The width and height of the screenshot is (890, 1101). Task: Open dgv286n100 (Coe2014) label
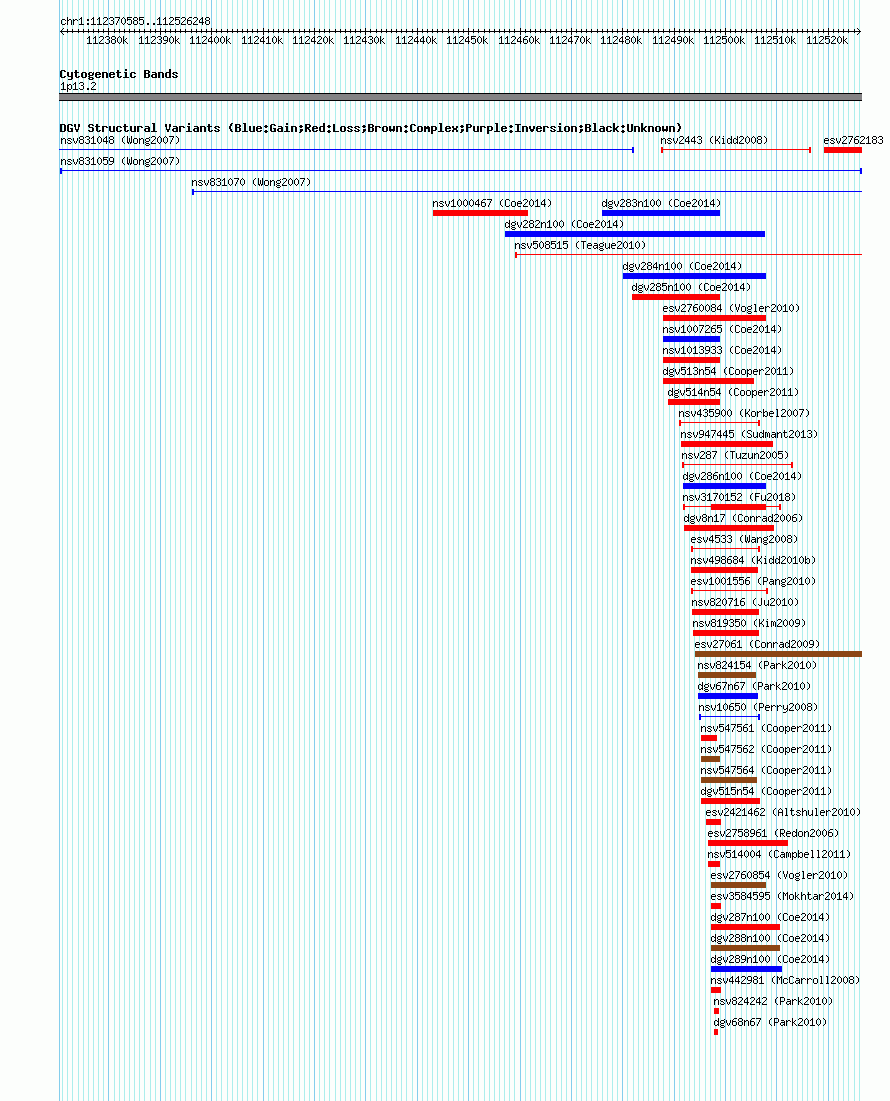point(742,476)
